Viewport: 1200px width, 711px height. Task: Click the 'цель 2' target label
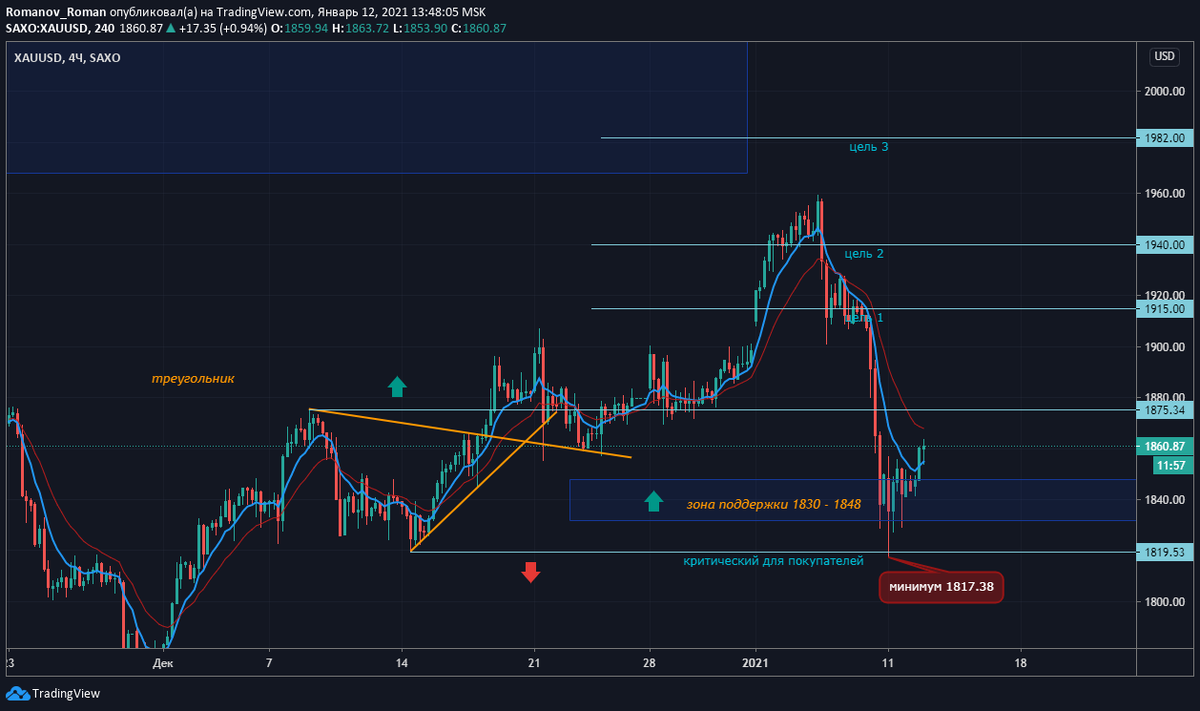tap(864, 254)
